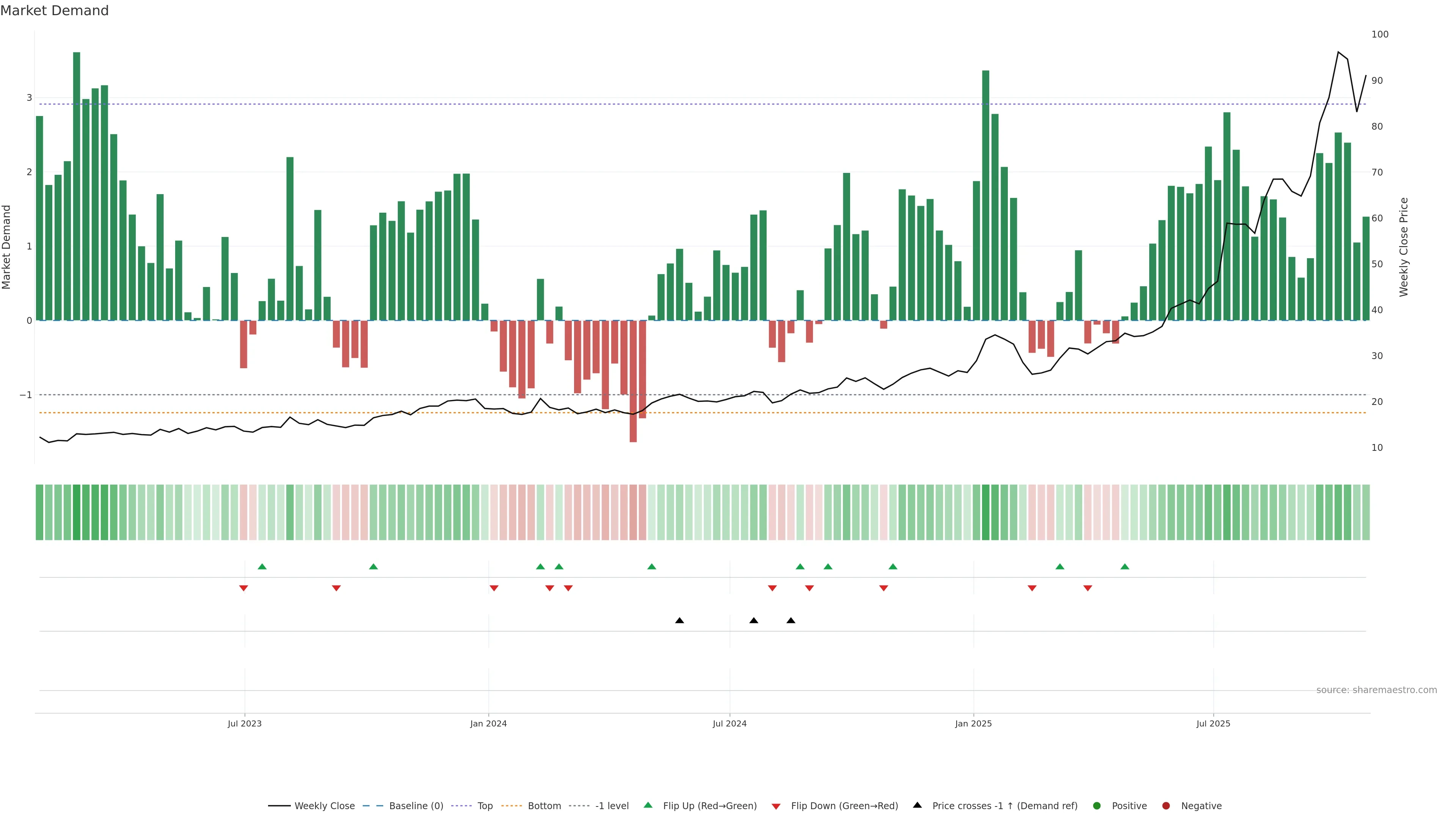Click the first black price-cross triangle marker
Viewport: 1456px width, 819px height.
pyautogui.click(x=679, y=621)
